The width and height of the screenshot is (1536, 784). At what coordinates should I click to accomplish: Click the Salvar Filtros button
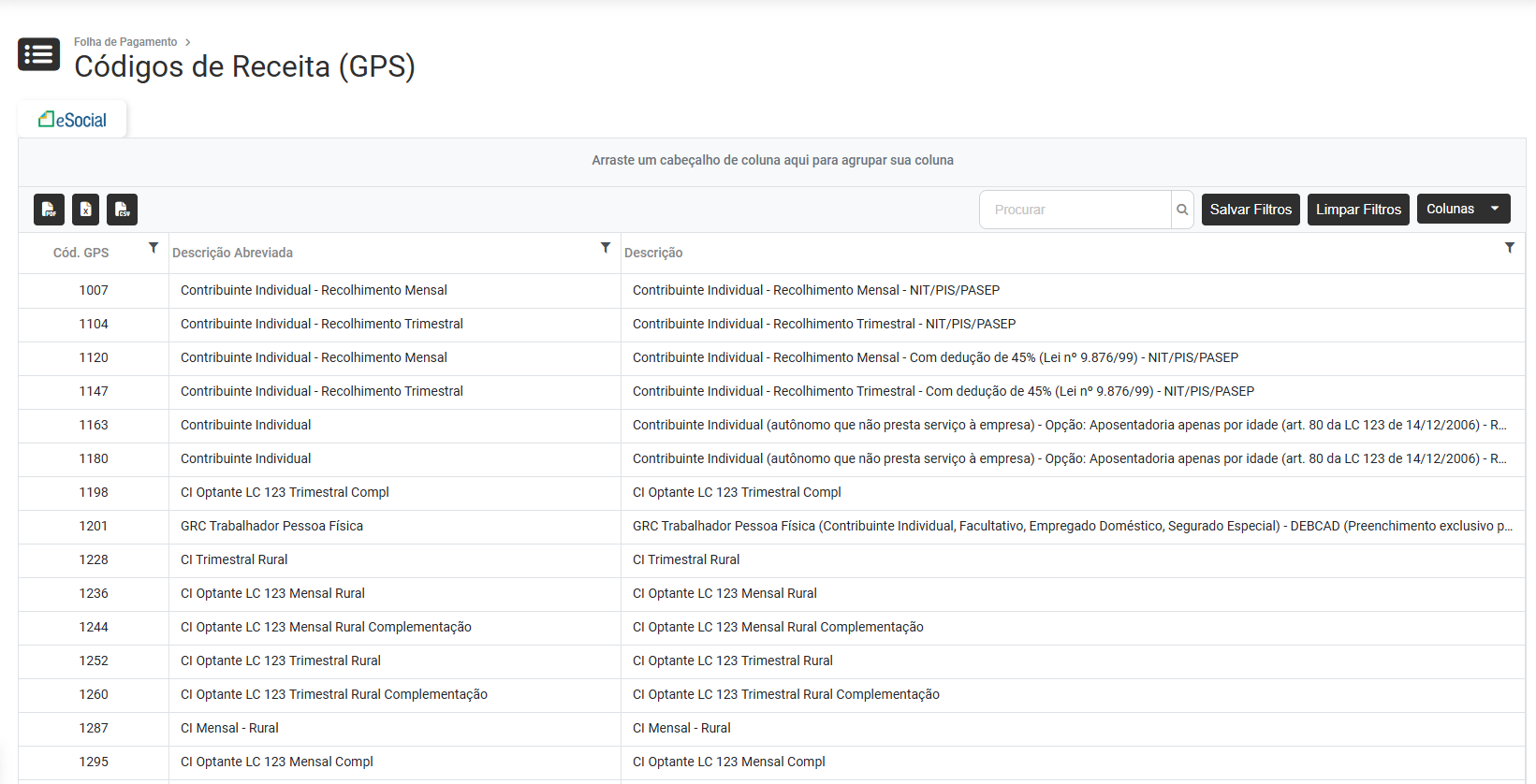click(x=1250, y=210)
